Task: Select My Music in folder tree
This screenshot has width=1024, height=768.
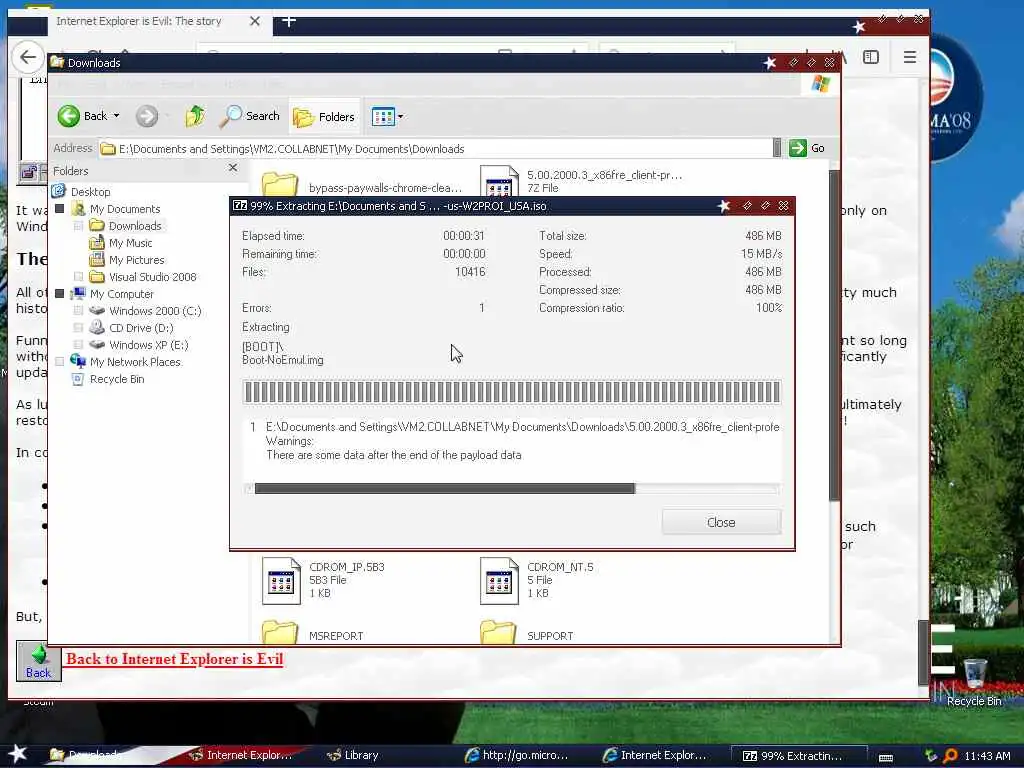Action: pos(130,243)
